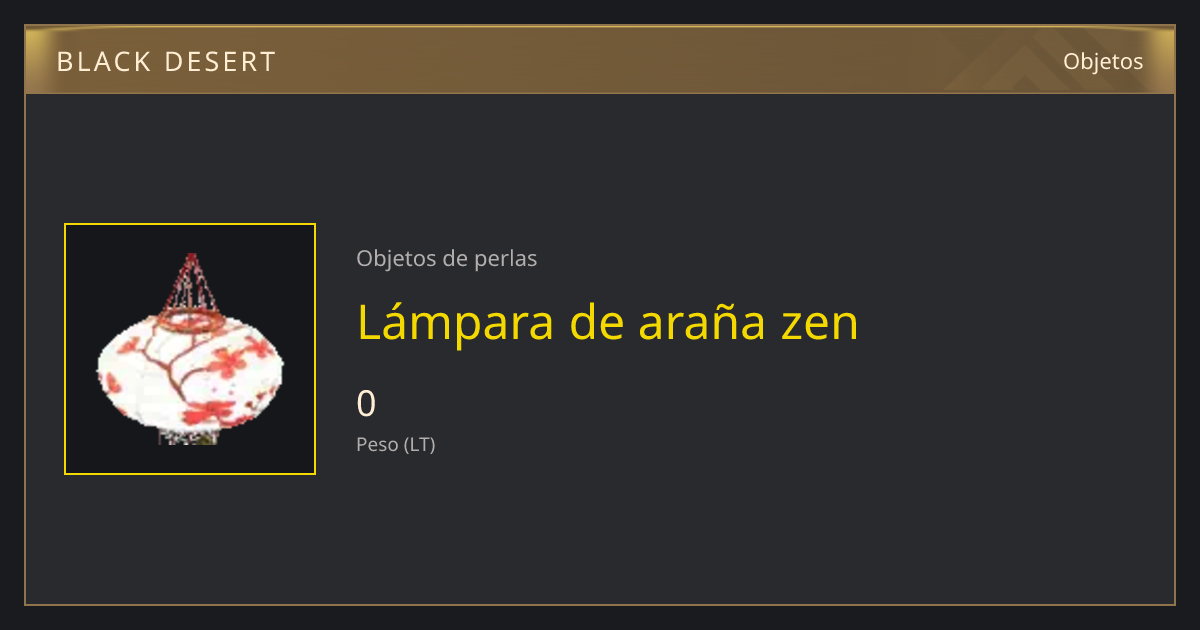The height and width of the screenshot is (630, 1200).
Task: Click the zen lantern item icon
Action: tap(190, 349)
